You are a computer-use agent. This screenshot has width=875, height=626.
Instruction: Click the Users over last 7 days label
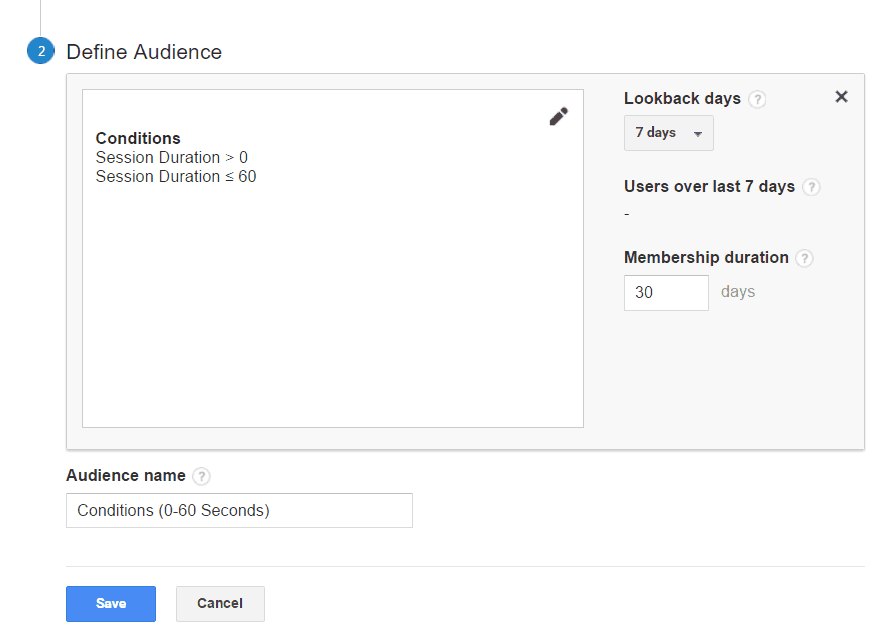click(709, 186)
